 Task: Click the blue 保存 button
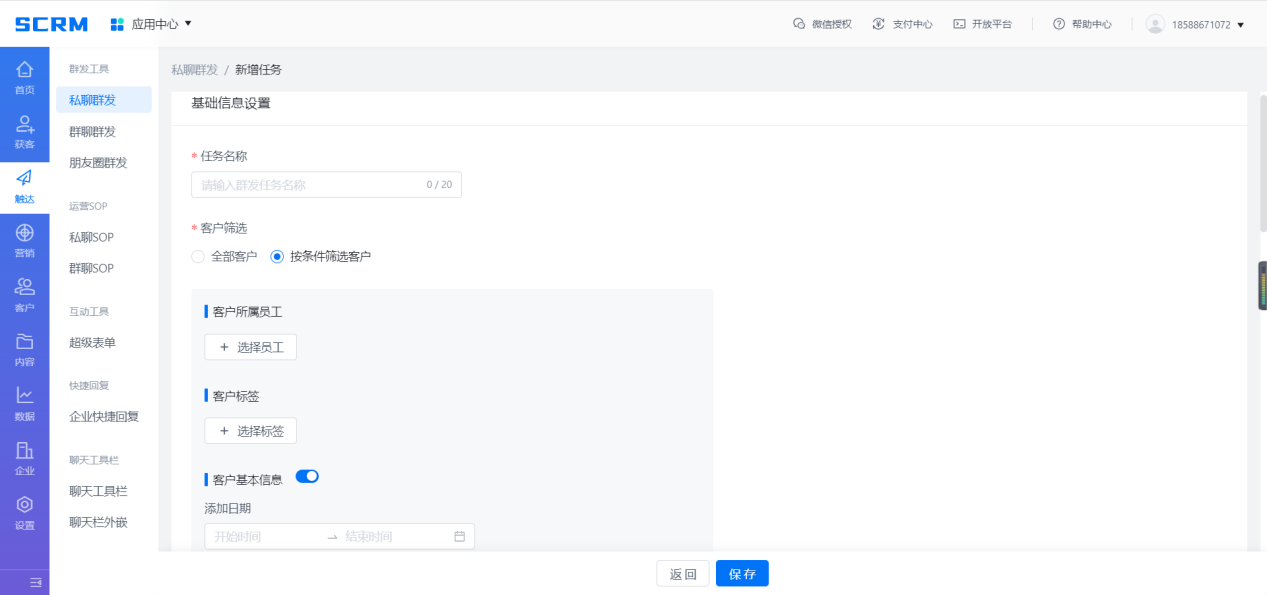pos(742,574)
